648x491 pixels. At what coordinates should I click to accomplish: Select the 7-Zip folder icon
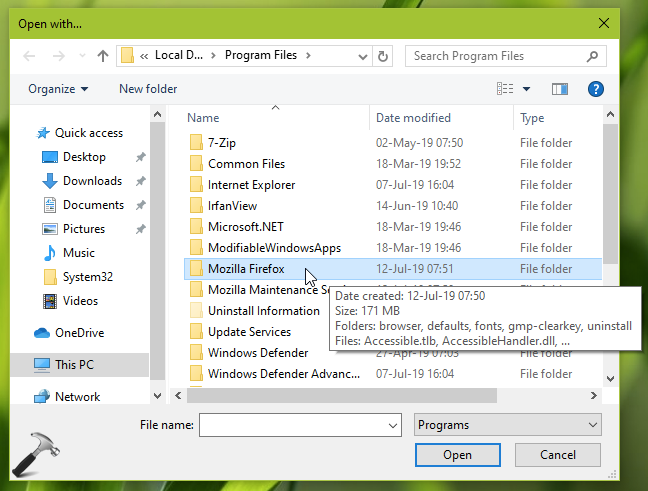[x=196, y=143]
